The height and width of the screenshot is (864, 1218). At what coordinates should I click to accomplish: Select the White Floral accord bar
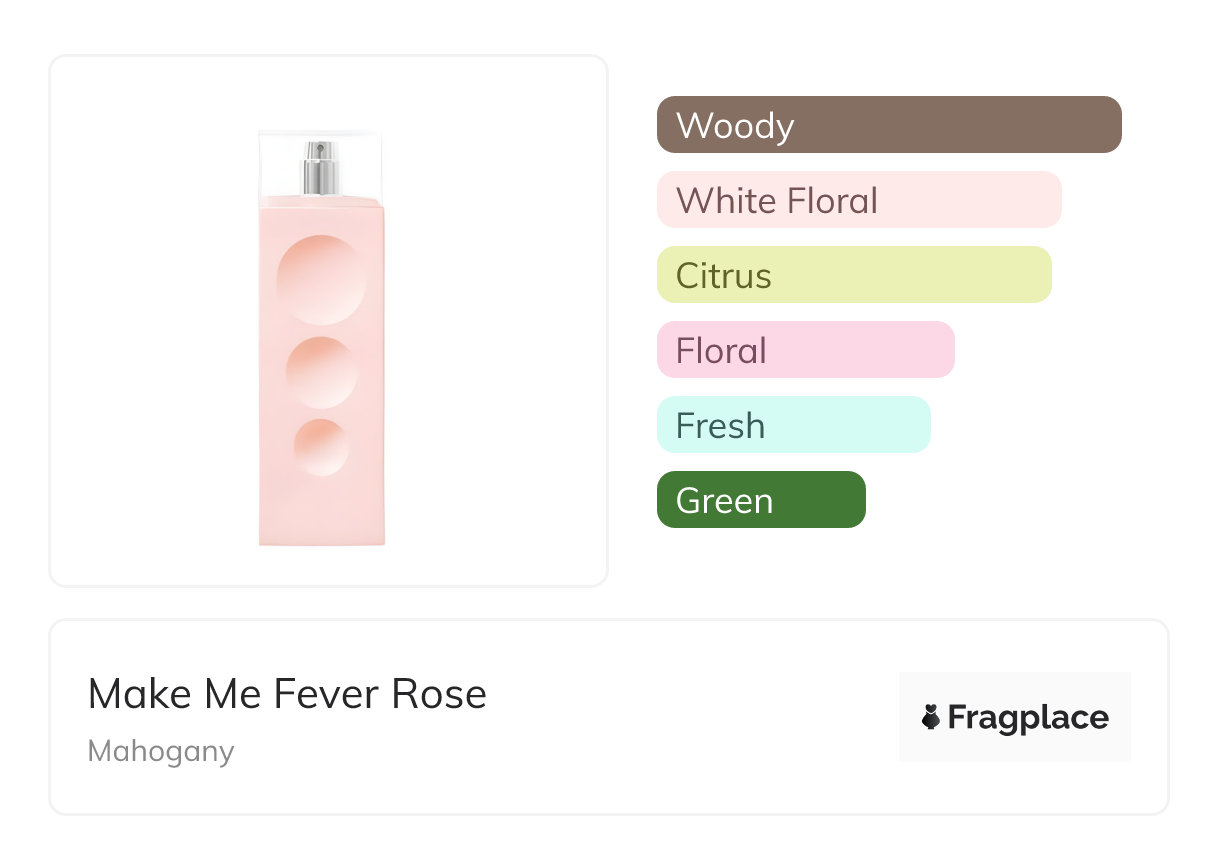[x=859, y=200]
